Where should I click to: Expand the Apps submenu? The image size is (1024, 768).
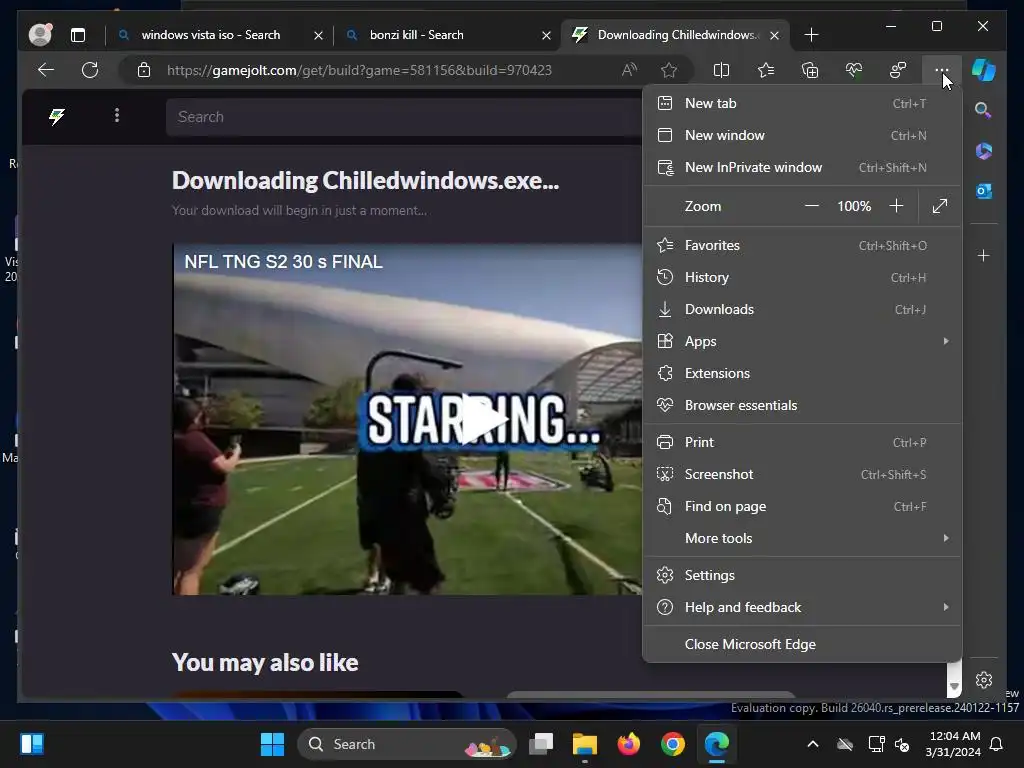coord(802,342)
